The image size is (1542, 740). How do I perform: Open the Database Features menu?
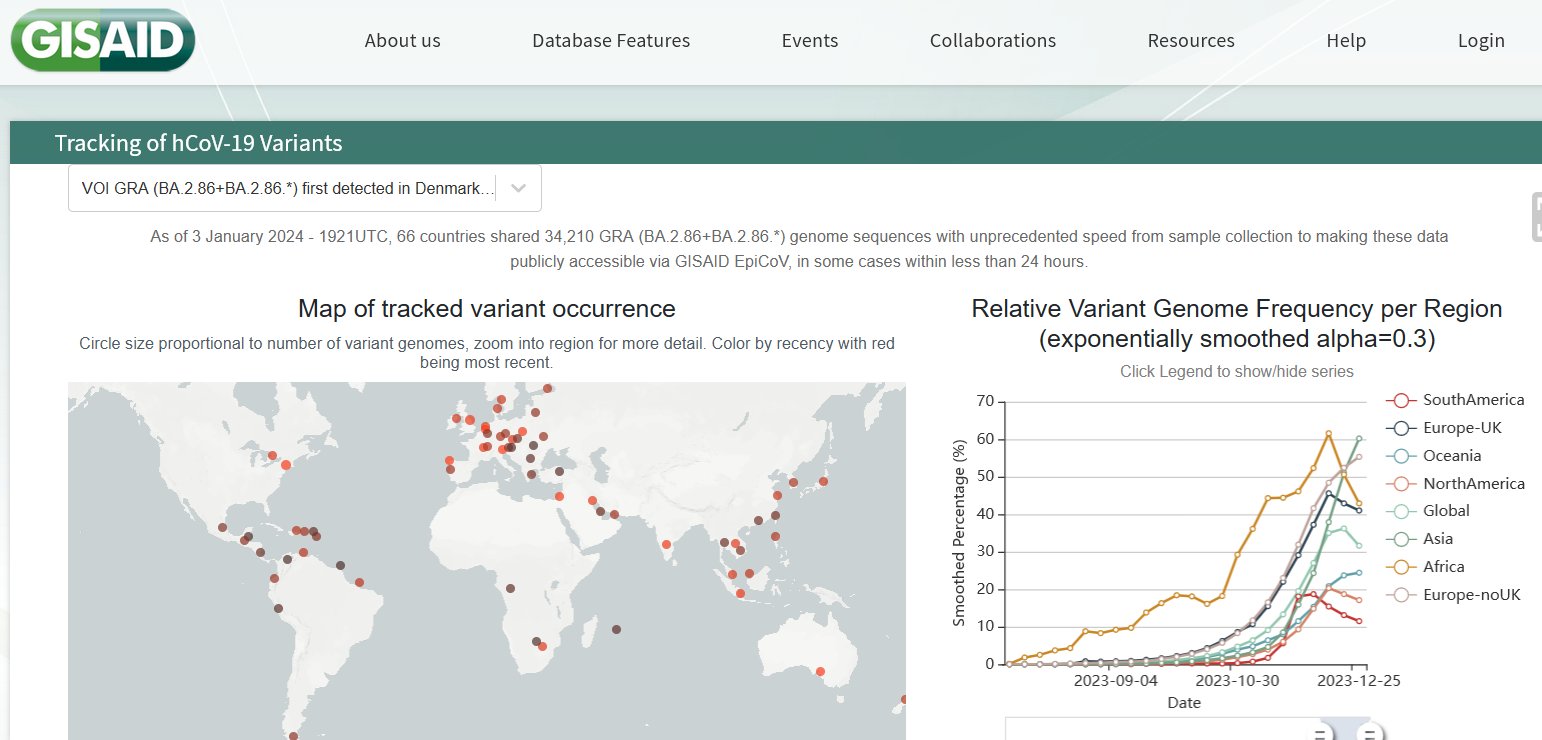[610, 41]
